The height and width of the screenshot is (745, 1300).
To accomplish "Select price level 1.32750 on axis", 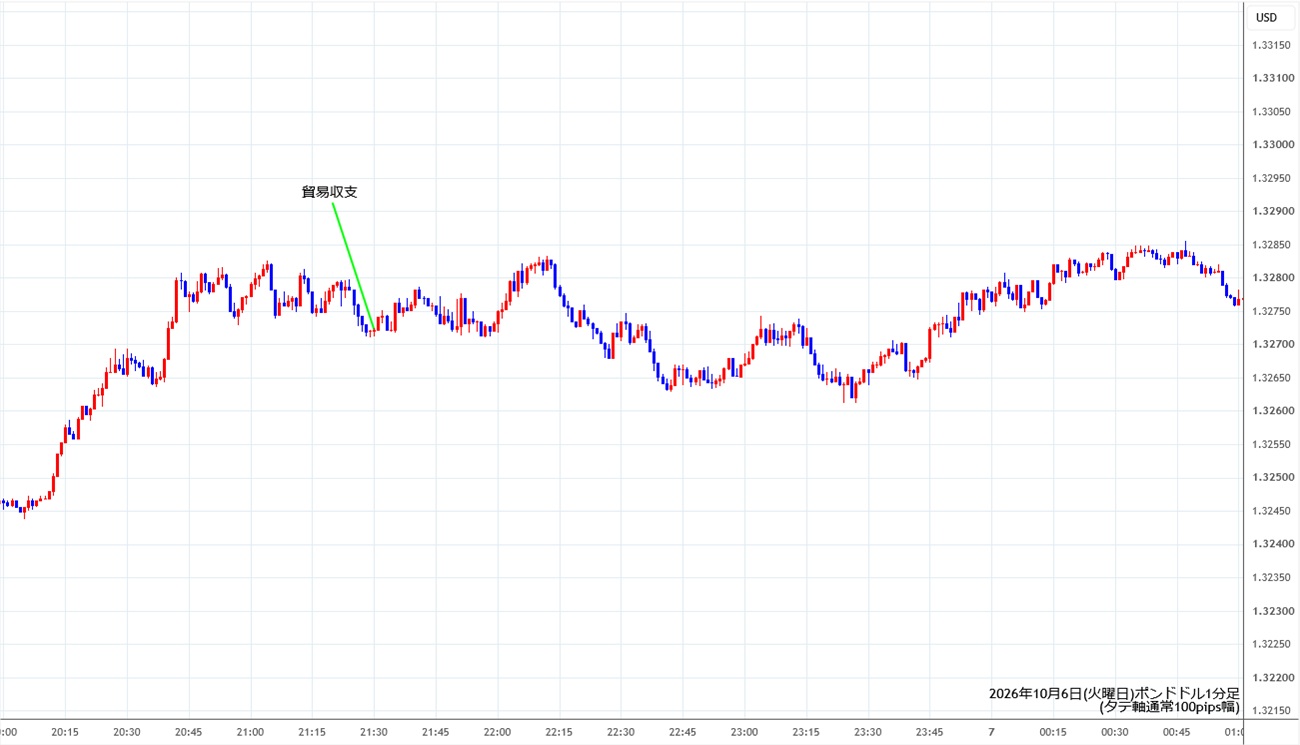I will (1271, 311).
